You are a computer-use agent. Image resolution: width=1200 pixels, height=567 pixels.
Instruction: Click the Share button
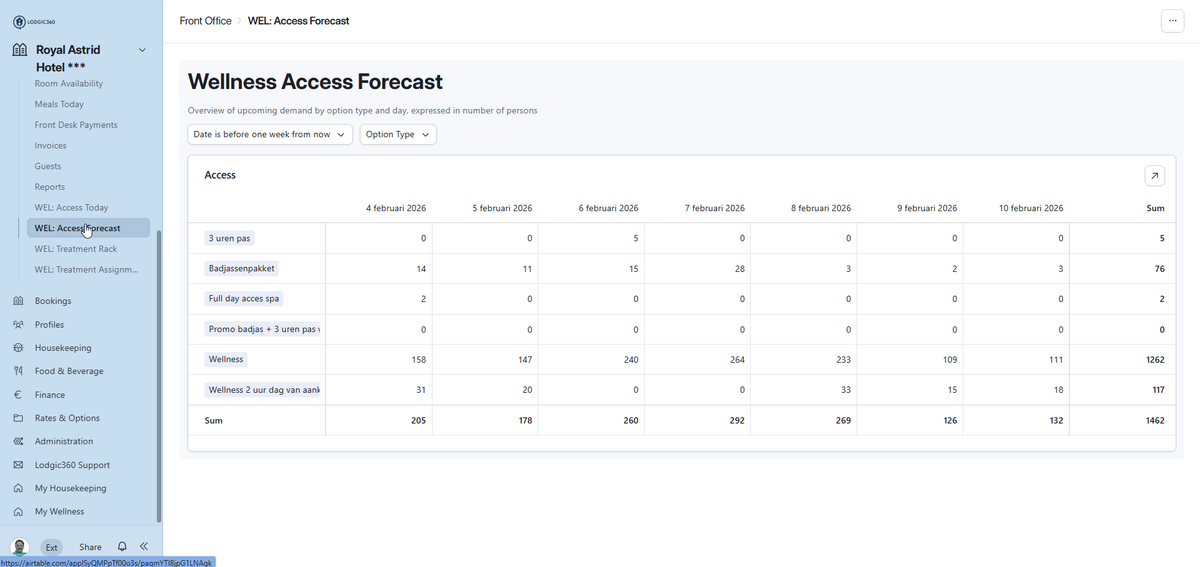[90, 547]
